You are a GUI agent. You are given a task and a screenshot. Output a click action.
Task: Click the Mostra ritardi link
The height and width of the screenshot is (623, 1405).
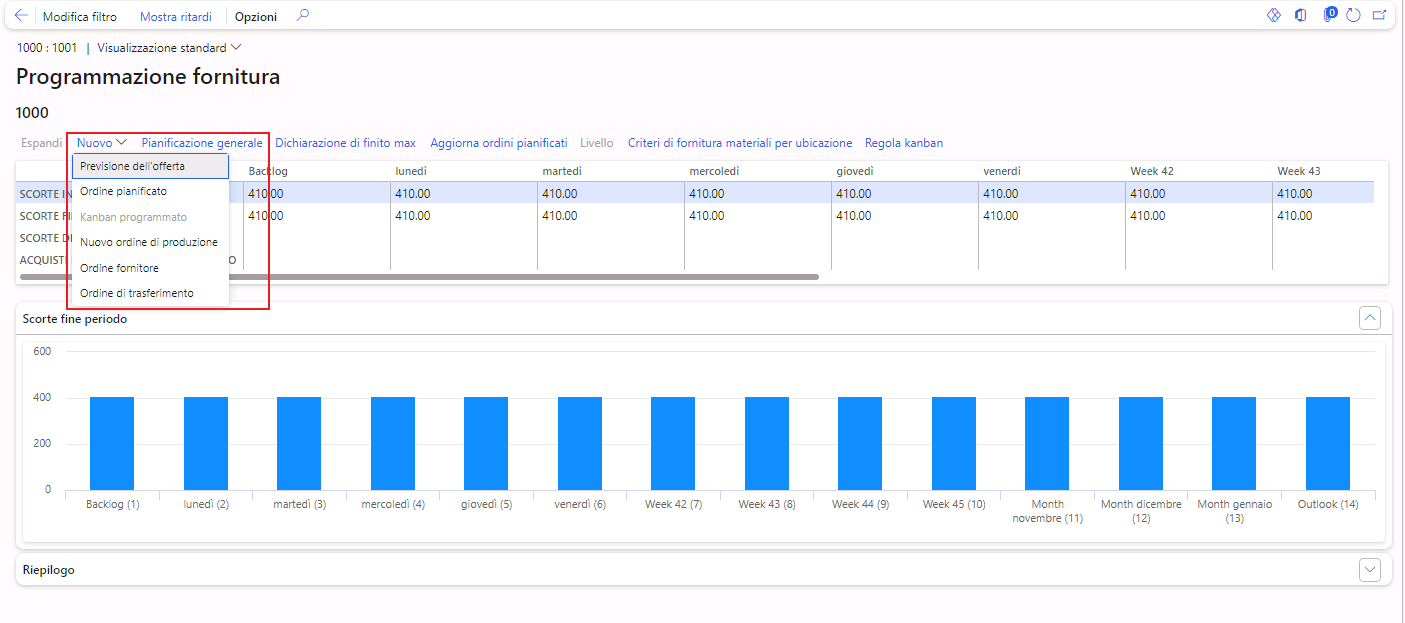click(175, 16)
